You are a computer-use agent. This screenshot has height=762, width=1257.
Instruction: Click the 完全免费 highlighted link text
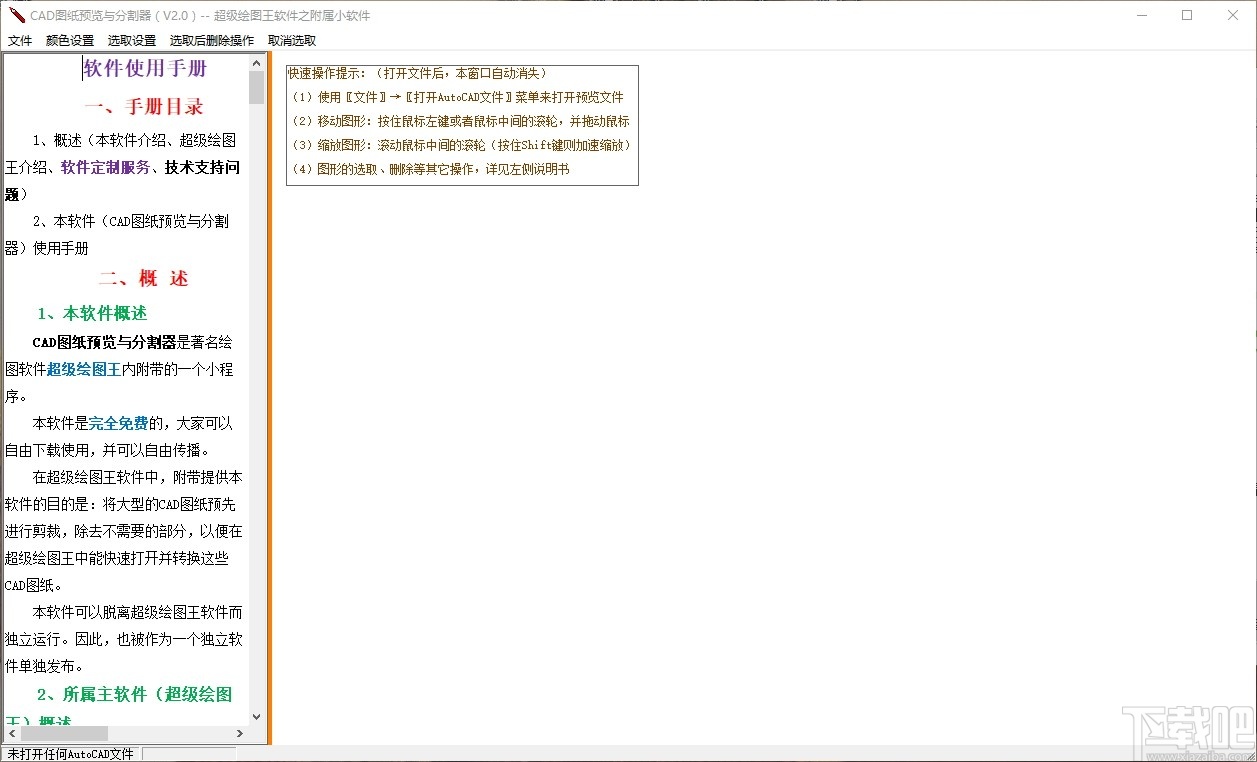click(118, 422)
